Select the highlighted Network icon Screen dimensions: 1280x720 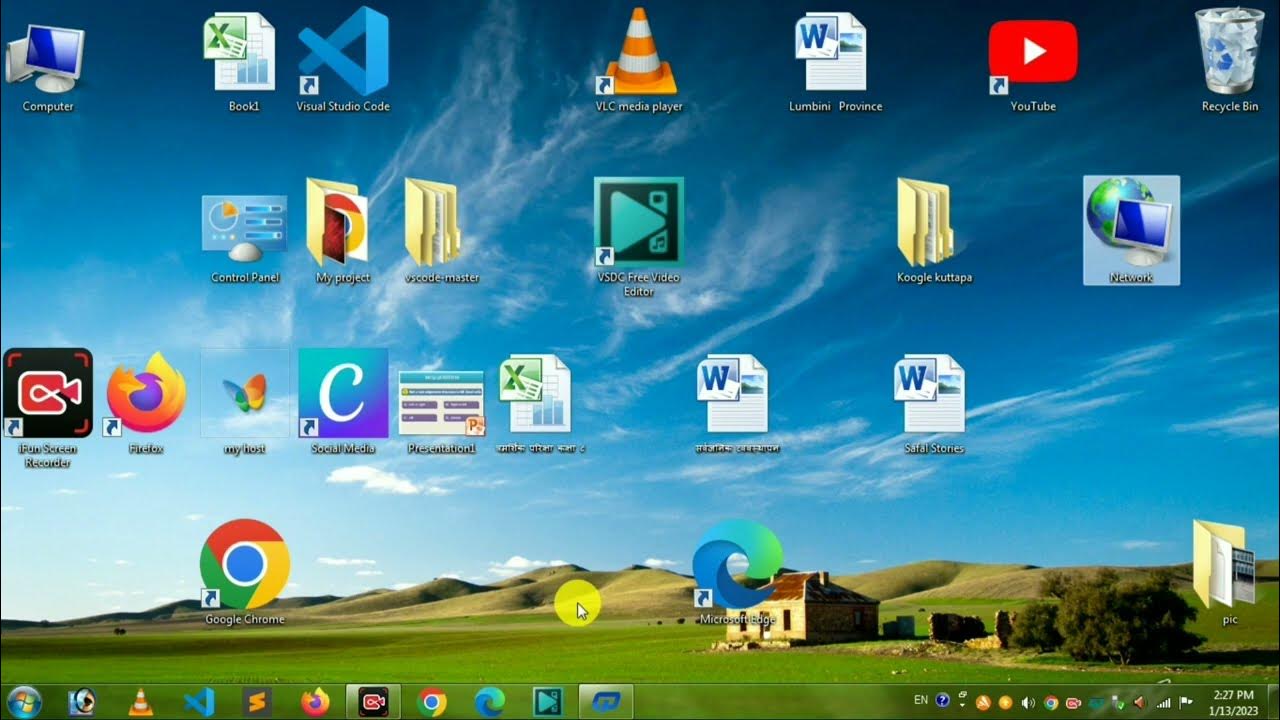click(1131, 231)
